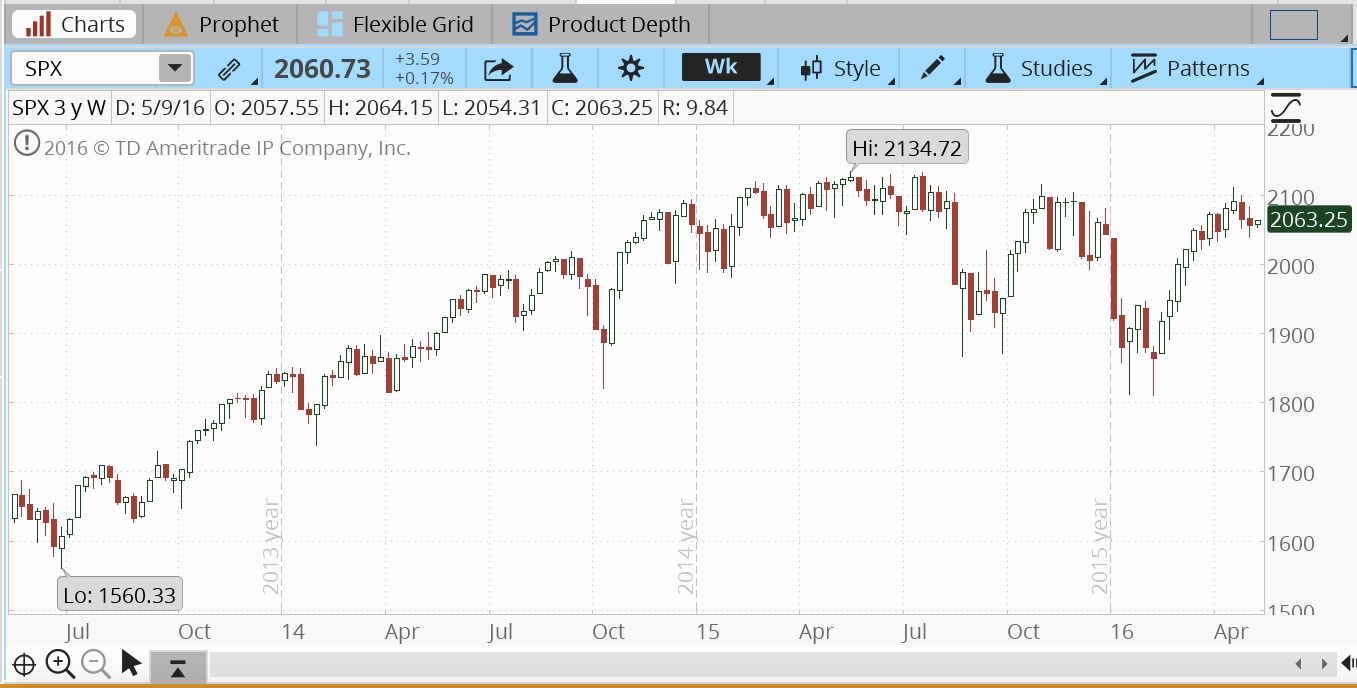Viewport: 1357px width, 688px height.
Task: Toggle the collapse panel arrow at bottom
Action: tap(177, 666)
